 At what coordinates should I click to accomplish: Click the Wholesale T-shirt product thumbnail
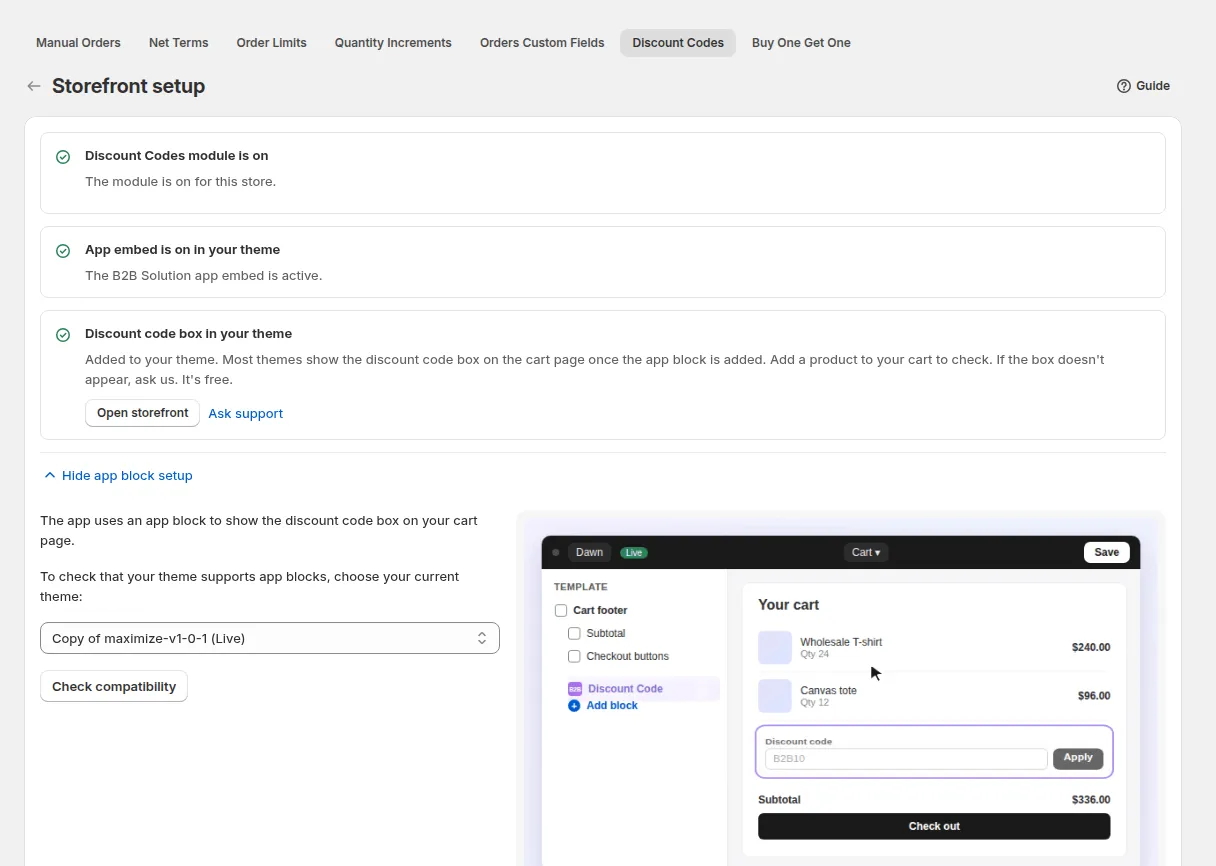click(x=775, y=647)
